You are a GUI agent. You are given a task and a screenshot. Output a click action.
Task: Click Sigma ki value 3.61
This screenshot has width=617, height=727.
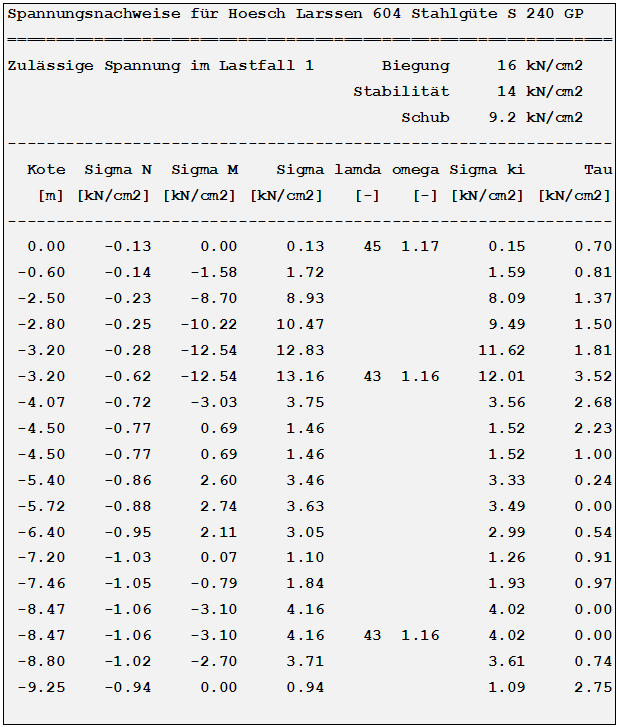click(506, 661)
